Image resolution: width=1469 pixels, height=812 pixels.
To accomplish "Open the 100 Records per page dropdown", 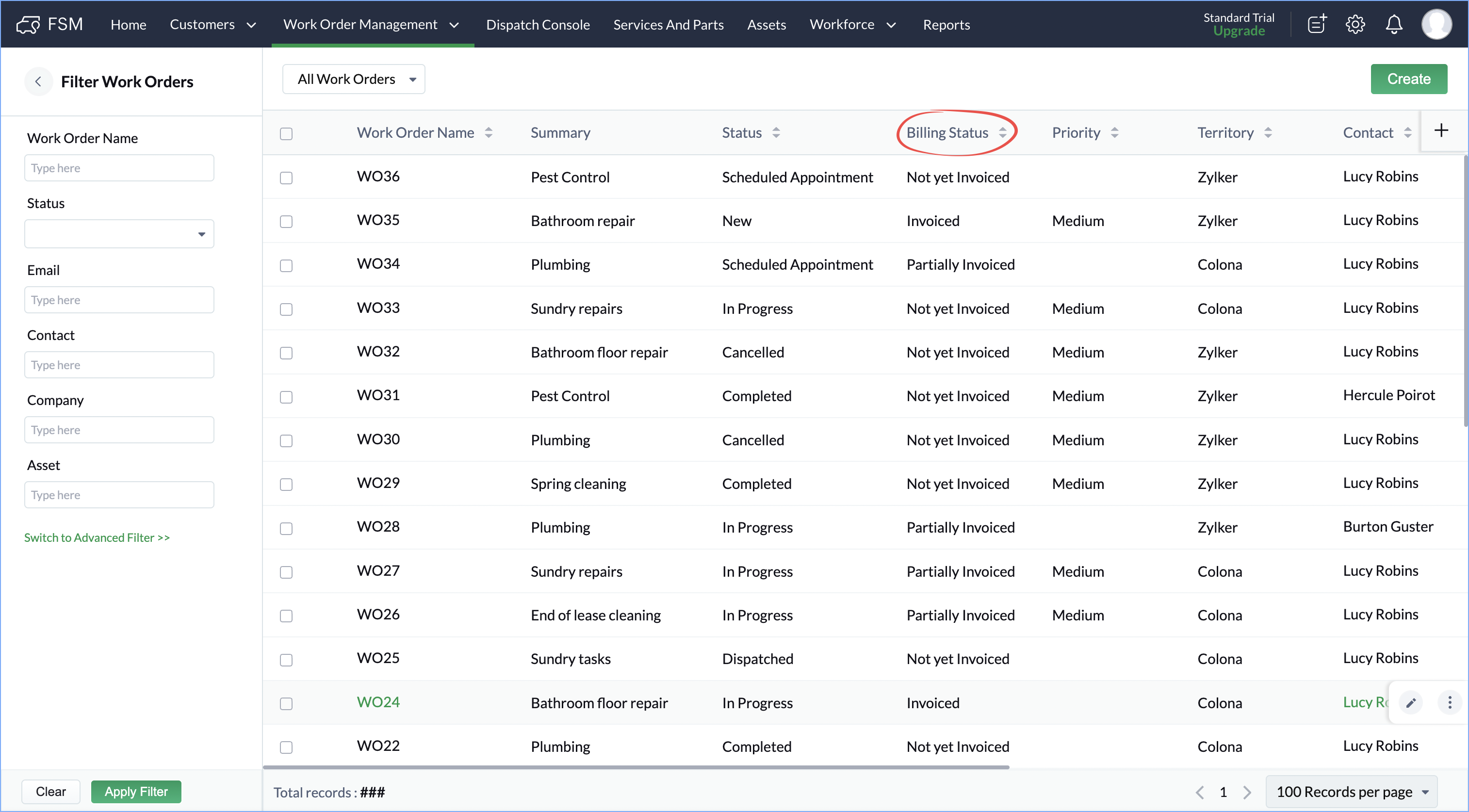I will click(x=1352, y=792).
